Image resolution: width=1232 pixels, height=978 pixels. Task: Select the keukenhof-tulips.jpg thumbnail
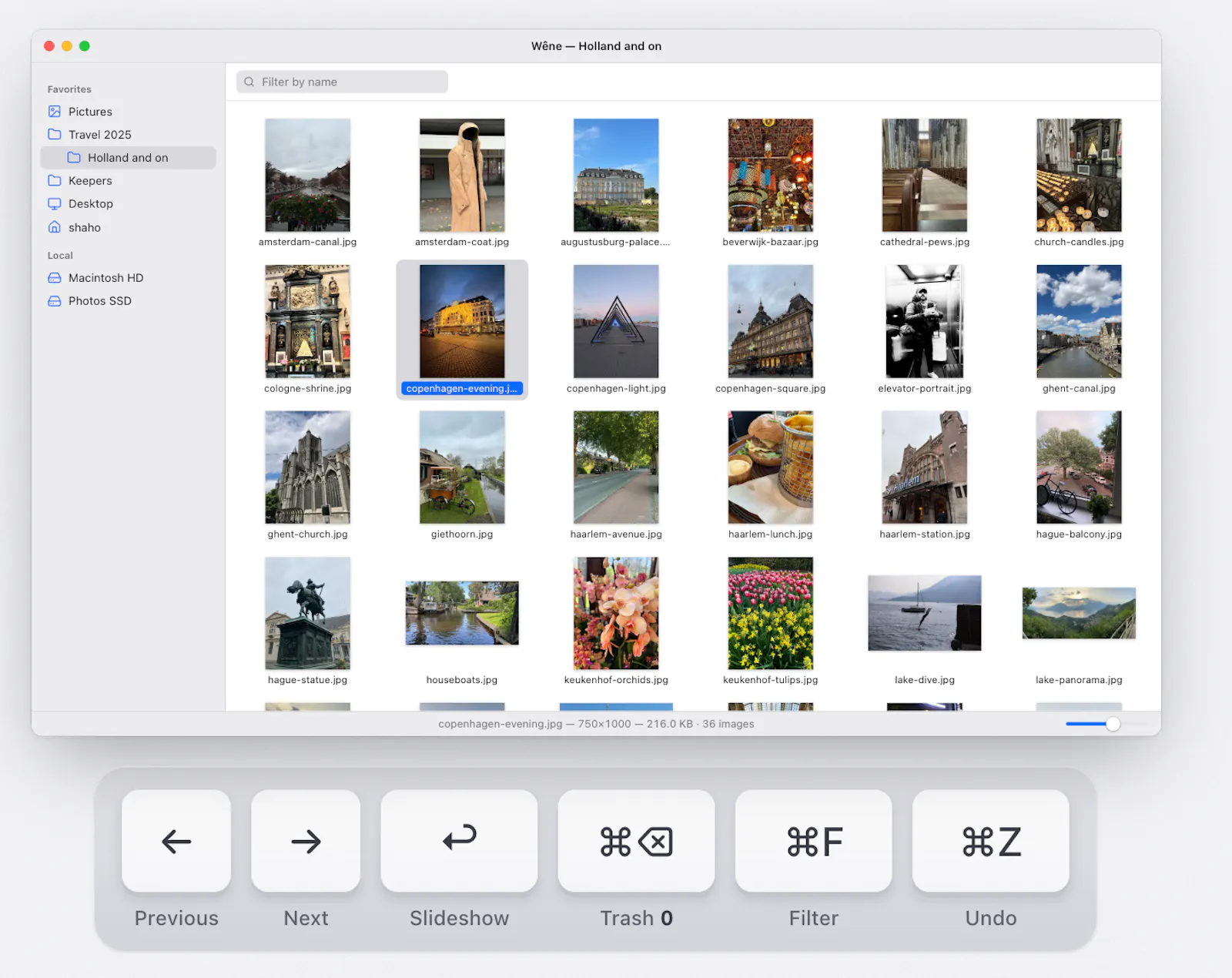tap(771, 613)
